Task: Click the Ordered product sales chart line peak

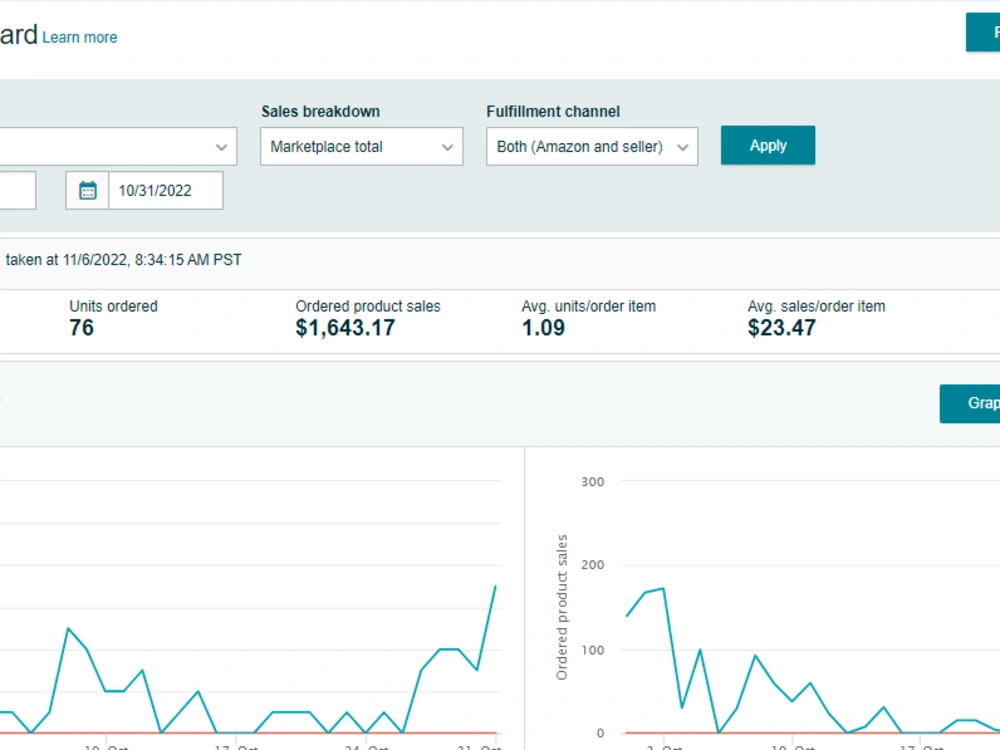Action: click(x=664, y=589)
